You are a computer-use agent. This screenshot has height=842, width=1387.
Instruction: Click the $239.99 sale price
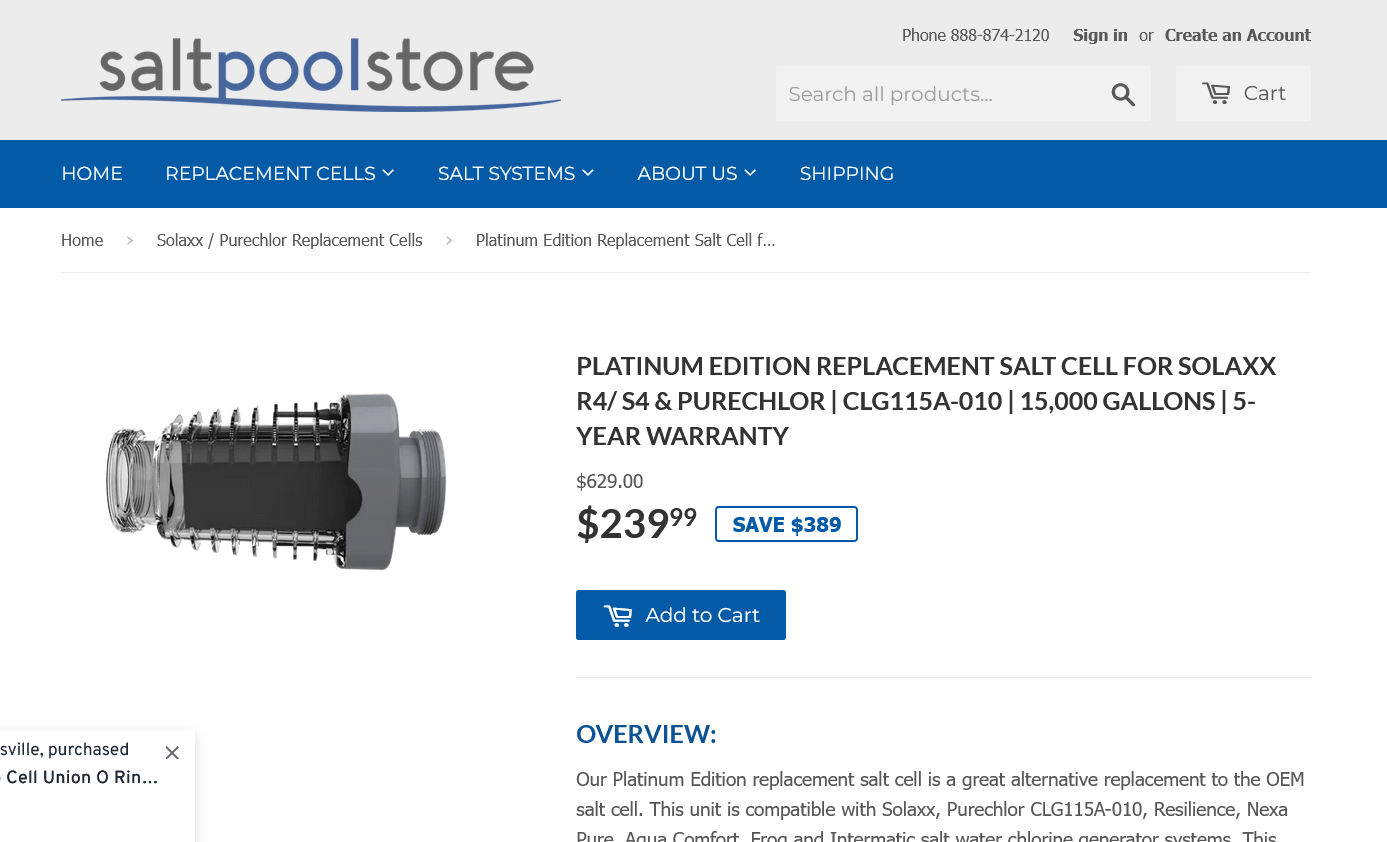636,522
